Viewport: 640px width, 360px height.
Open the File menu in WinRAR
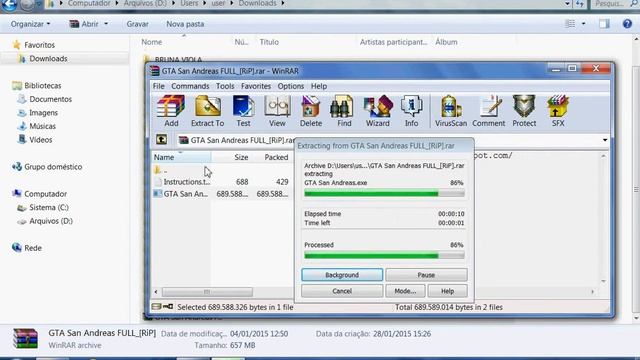click(158, 86)
